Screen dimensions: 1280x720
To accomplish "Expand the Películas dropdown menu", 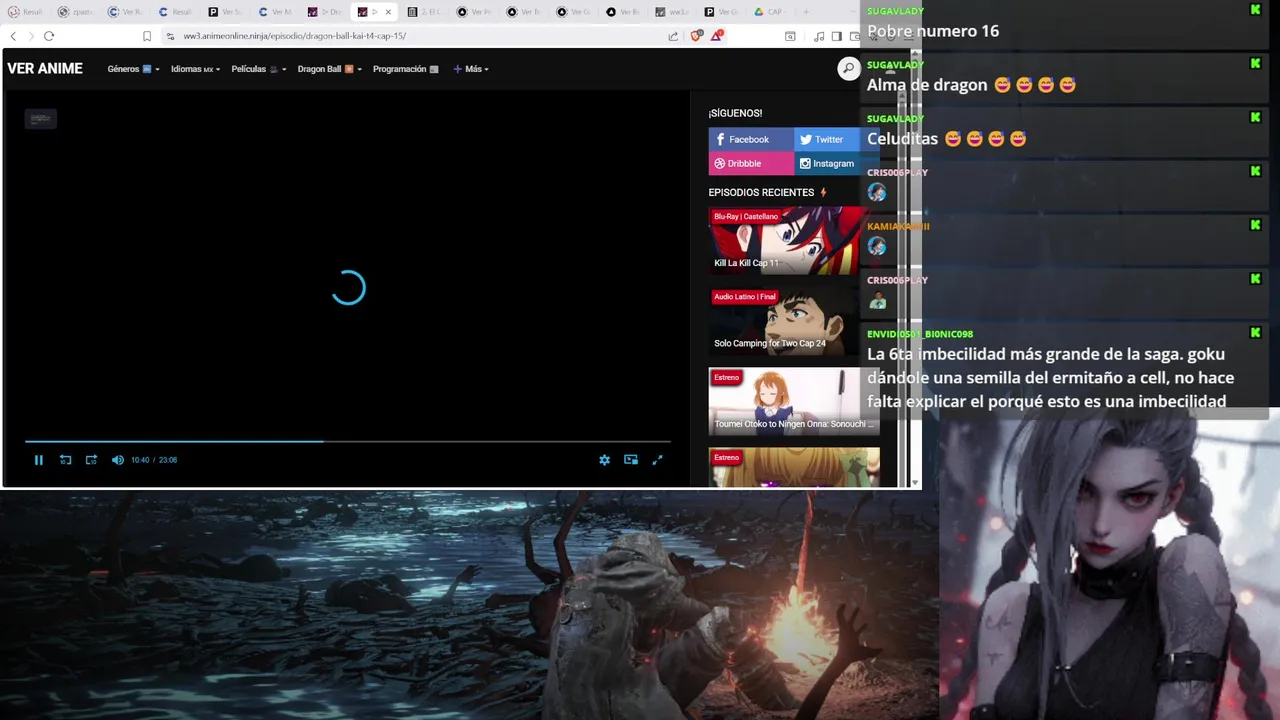I will [x=259, y=69].
